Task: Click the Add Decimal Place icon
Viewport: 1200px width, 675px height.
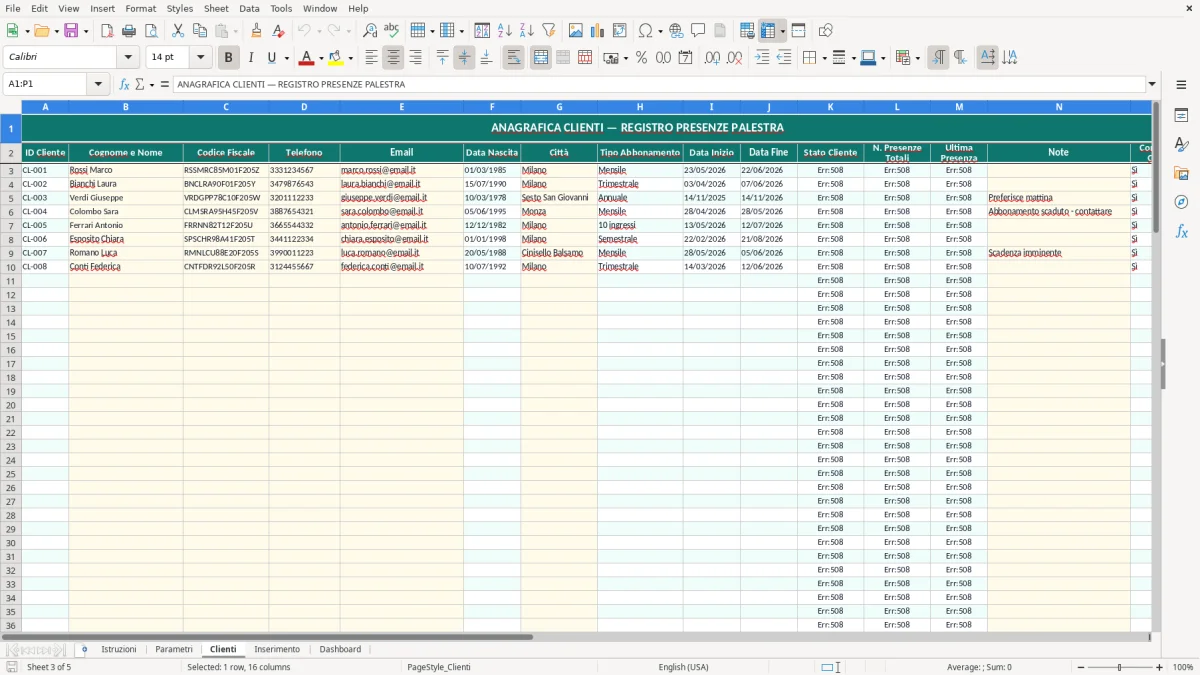Action: point(712,58)
